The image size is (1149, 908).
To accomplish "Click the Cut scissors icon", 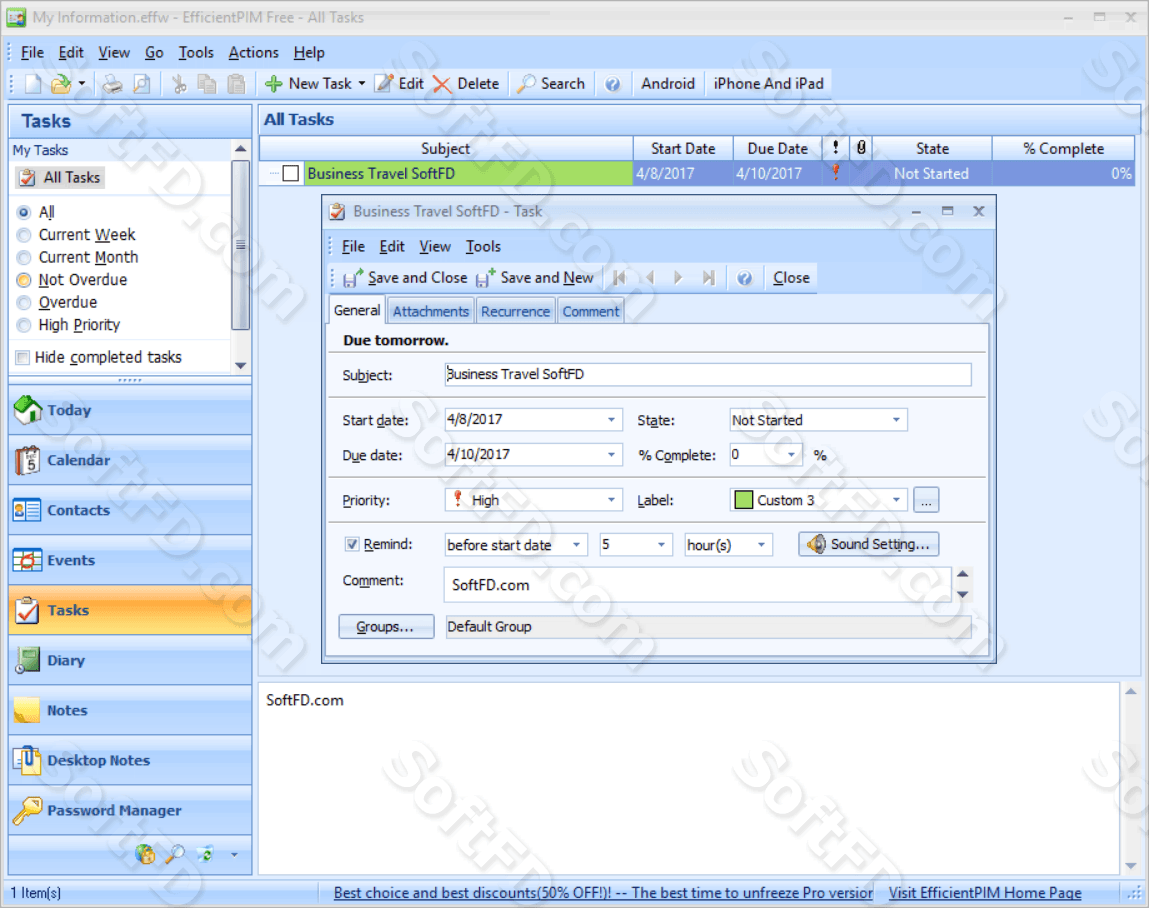I will tap(179, 84).
